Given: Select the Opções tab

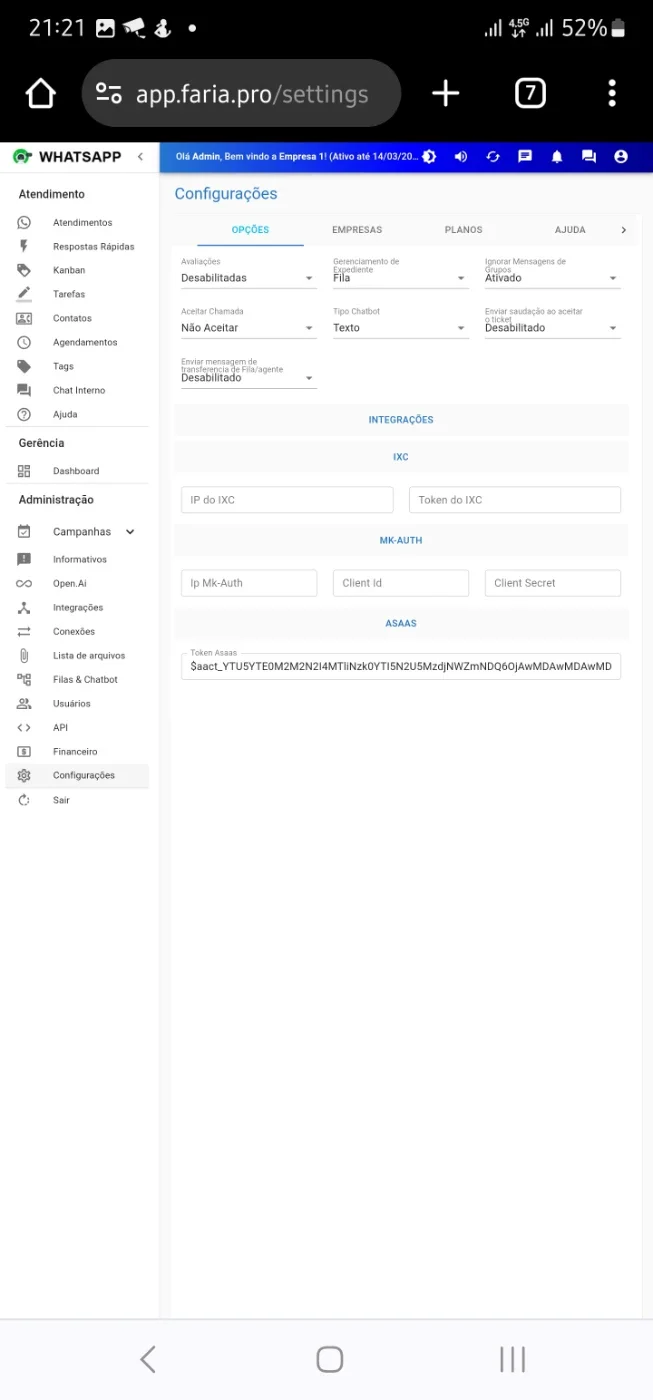Looking at the screenshot, I should click(x=250, y=230).
